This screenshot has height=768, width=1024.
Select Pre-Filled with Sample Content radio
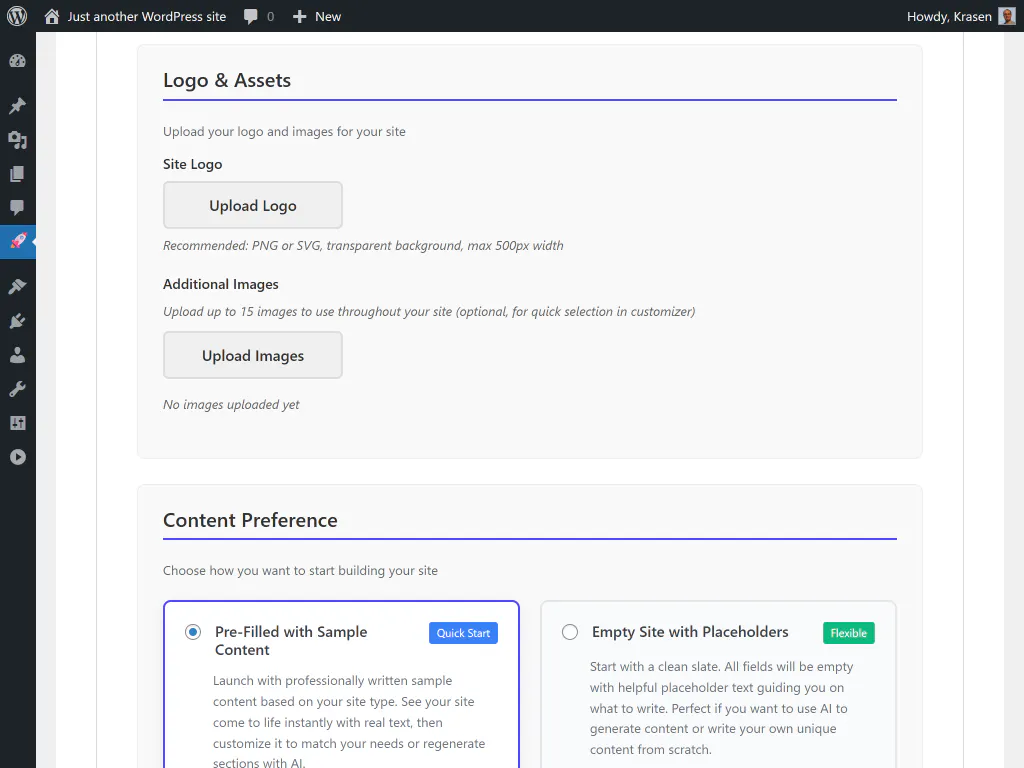click(x=193, y=632)
